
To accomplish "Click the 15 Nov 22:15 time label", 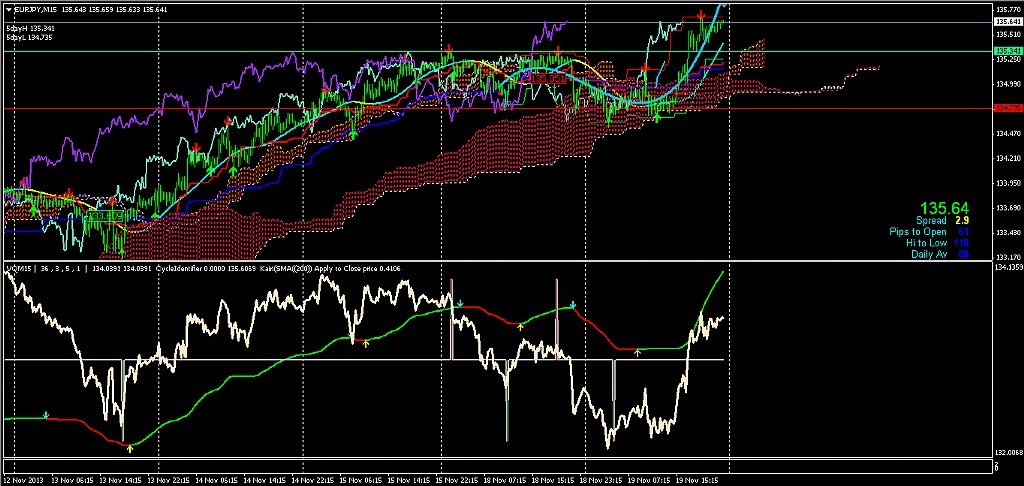I will click(456, 481).
